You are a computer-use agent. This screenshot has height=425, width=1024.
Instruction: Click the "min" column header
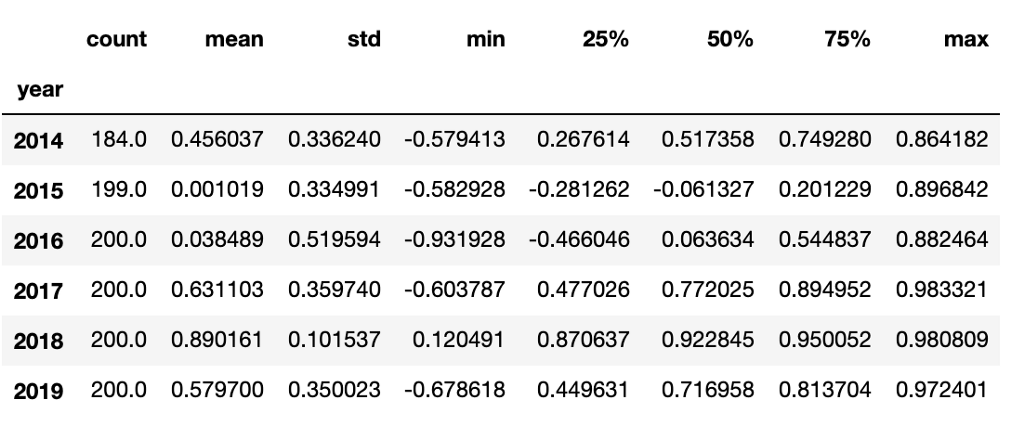pyautogui.click(x=485, y=39)
